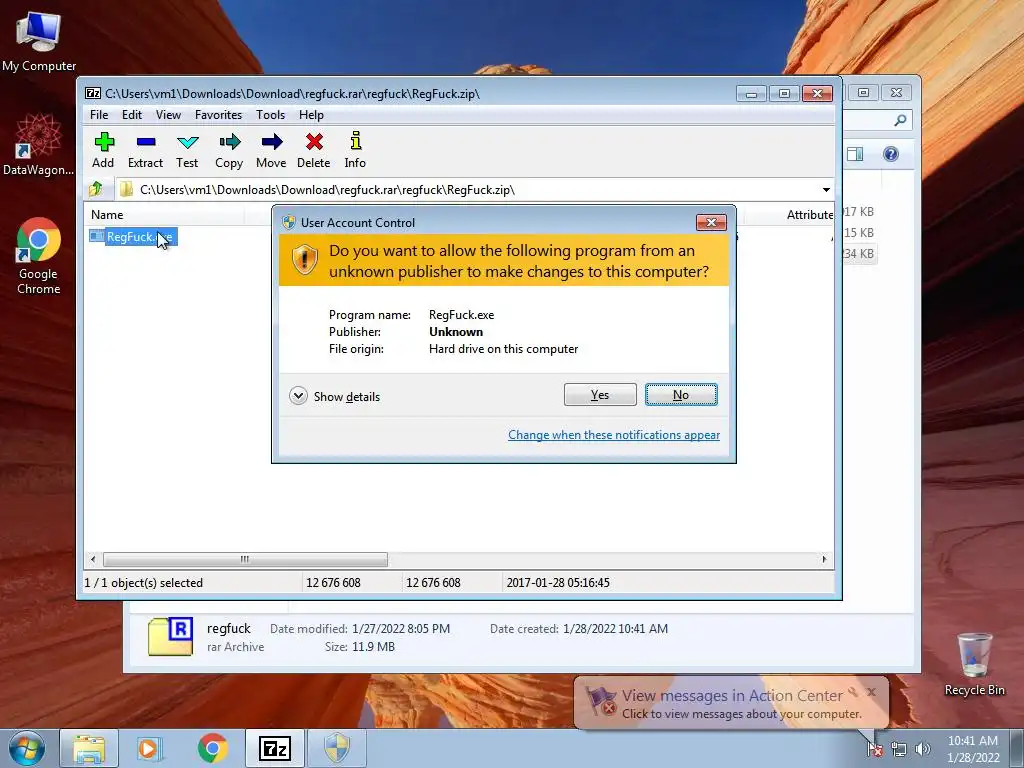Expand Show details in the UAC dialog
Image resolution: width=1024 pixels, height=768 pixels.
pyautogui.click(x=334, y=396)
